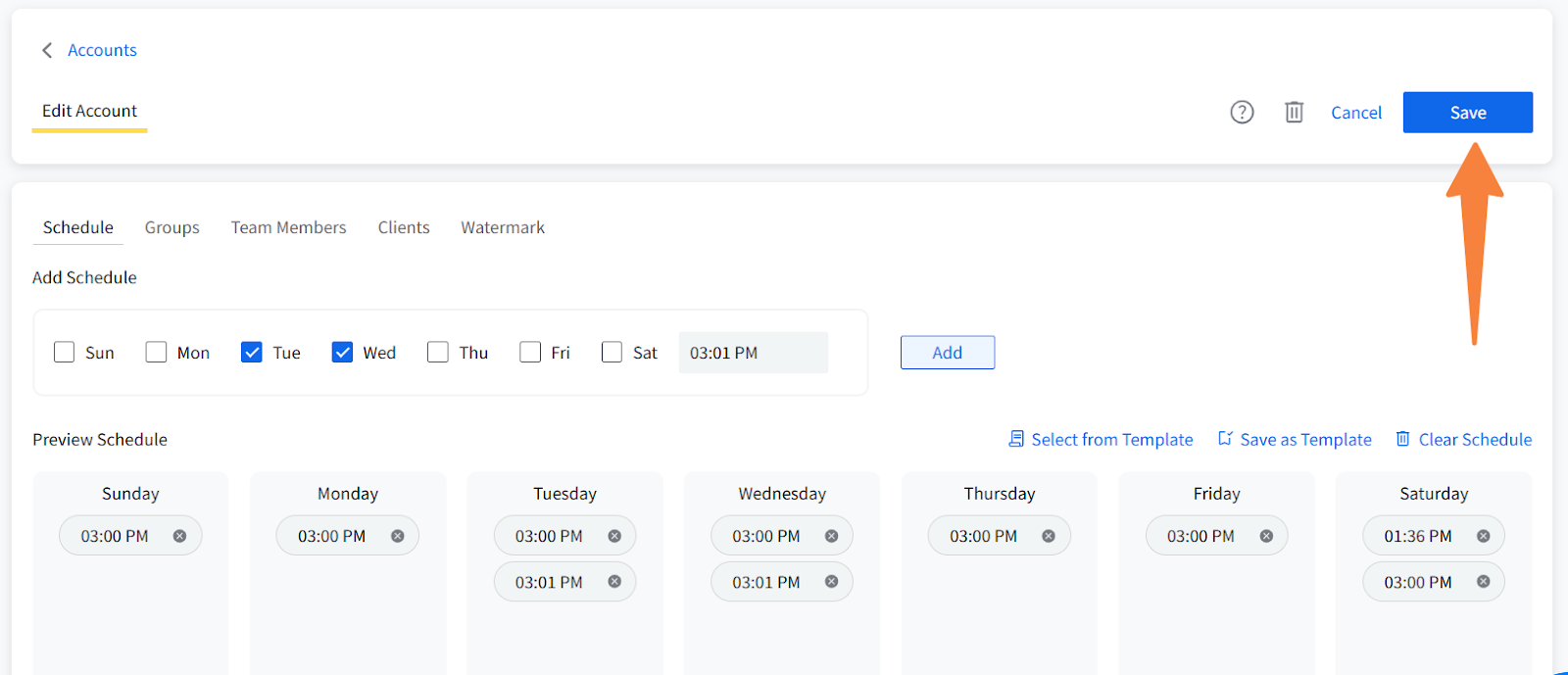Click the help question mark icon
The height and width of the screenshot is (675, 1568).
click(1242, 113)
